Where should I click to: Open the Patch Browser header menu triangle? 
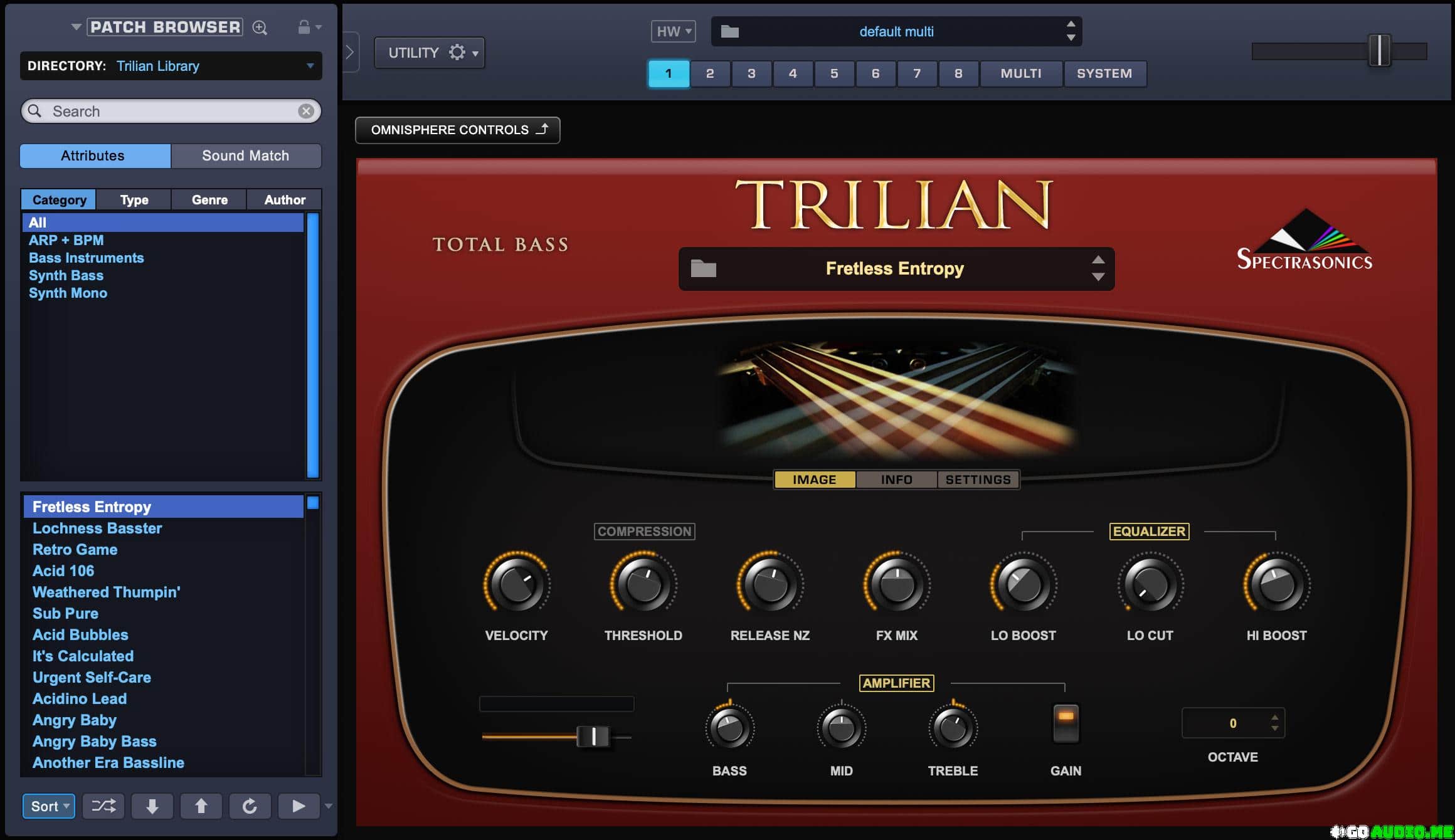coord(76,27)
